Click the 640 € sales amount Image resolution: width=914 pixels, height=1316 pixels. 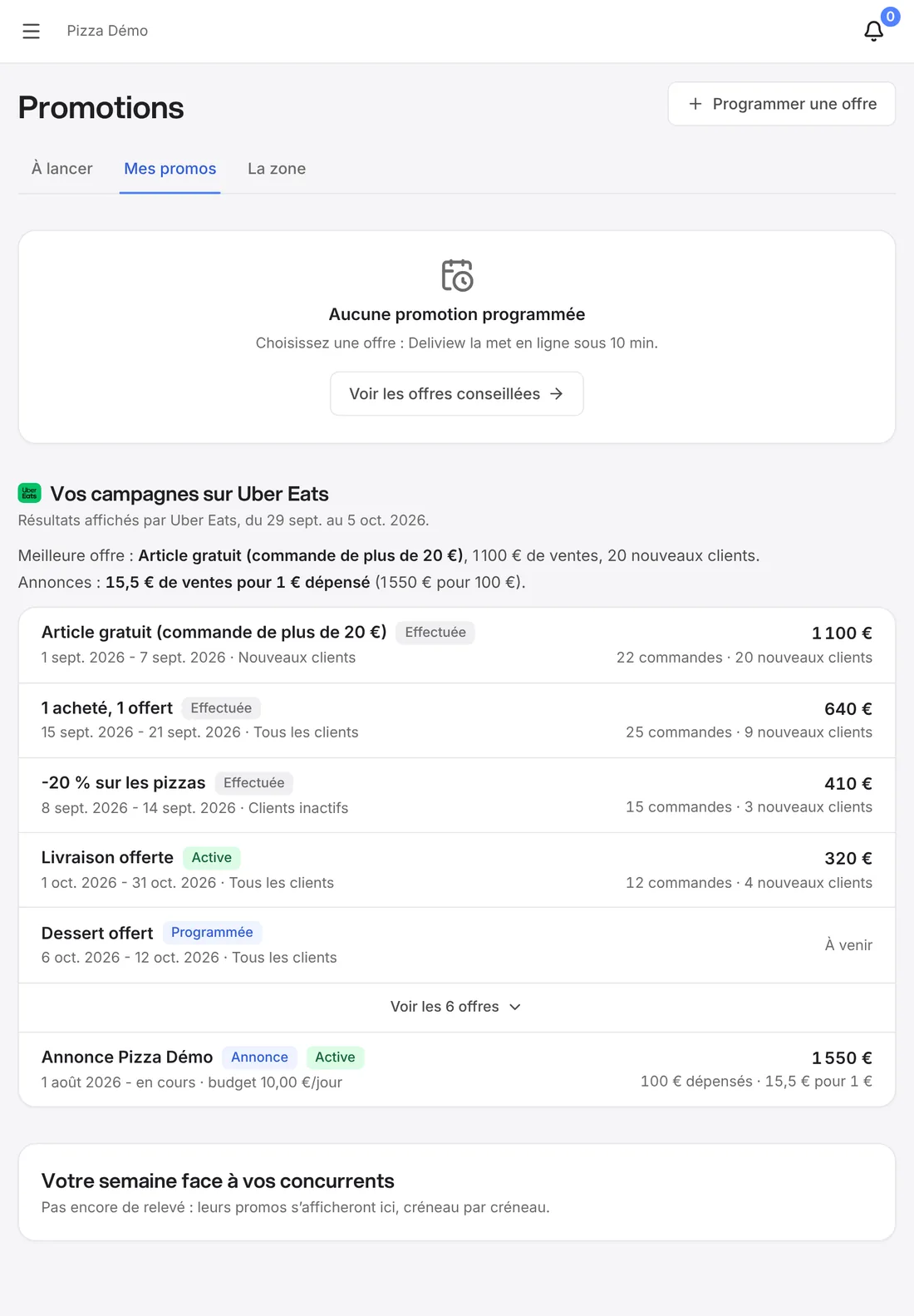tap(848, 709)
